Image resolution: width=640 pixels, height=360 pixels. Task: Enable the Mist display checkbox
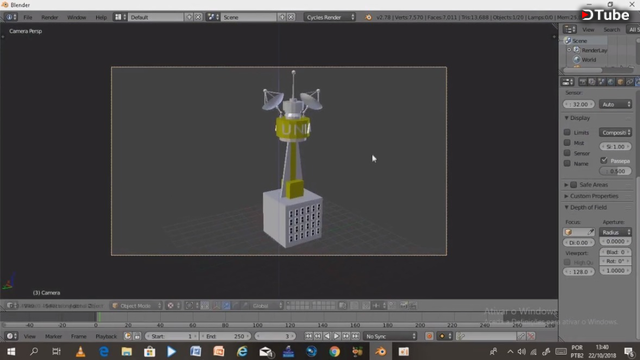point(567,142)
